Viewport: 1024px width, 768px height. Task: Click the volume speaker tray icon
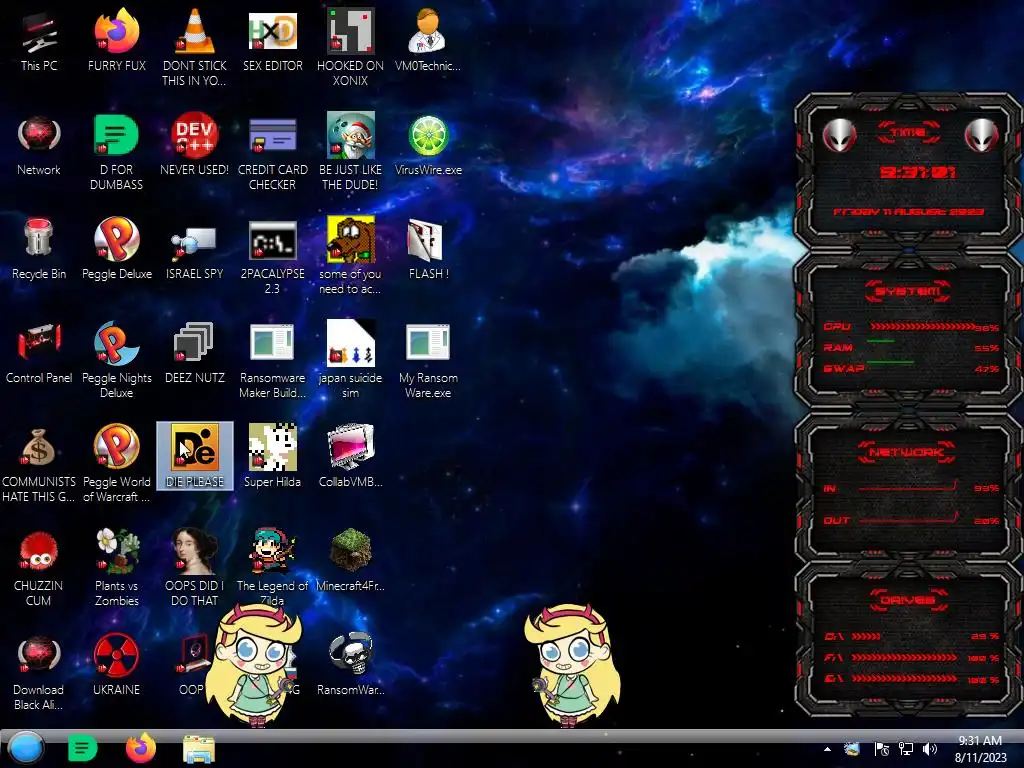coord(930,749)
